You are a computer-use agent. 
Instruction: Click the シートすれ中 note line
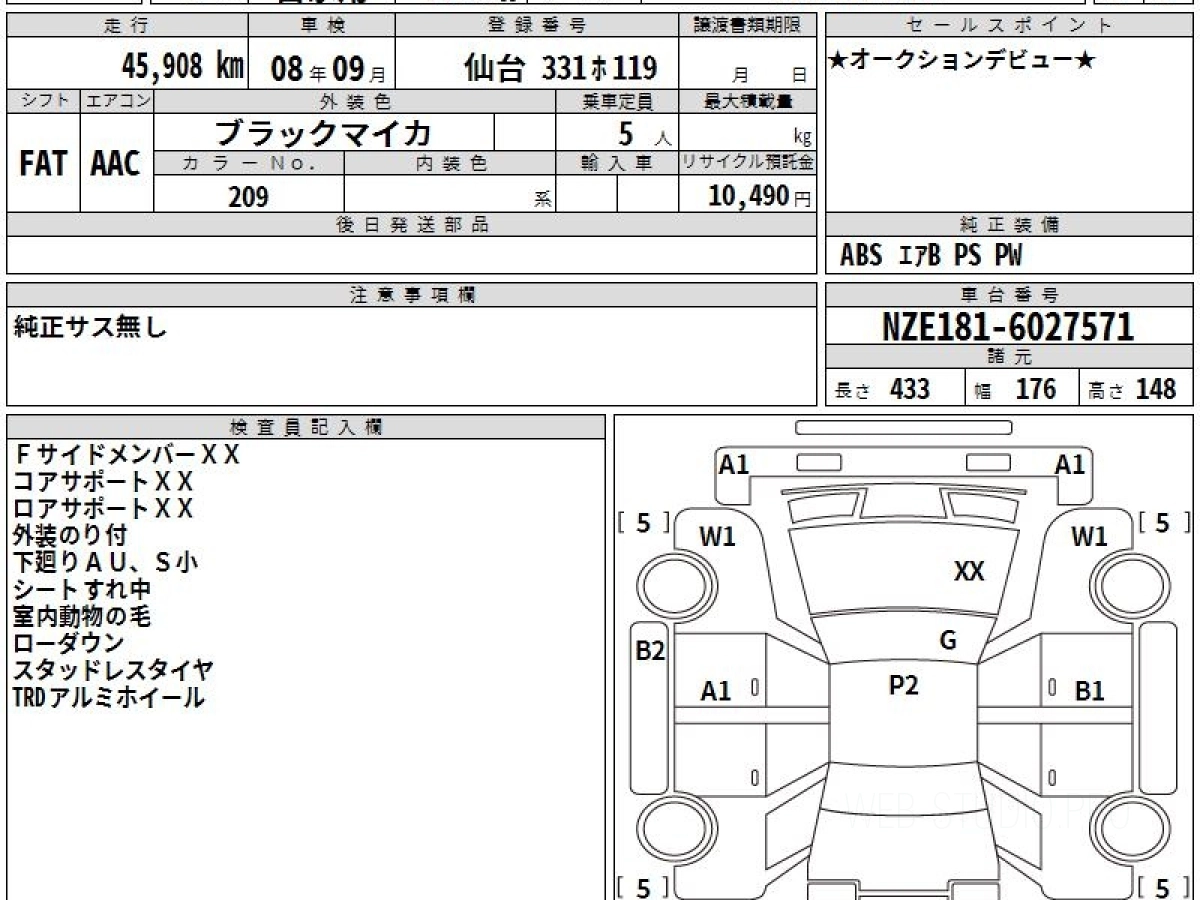(82, 590)
